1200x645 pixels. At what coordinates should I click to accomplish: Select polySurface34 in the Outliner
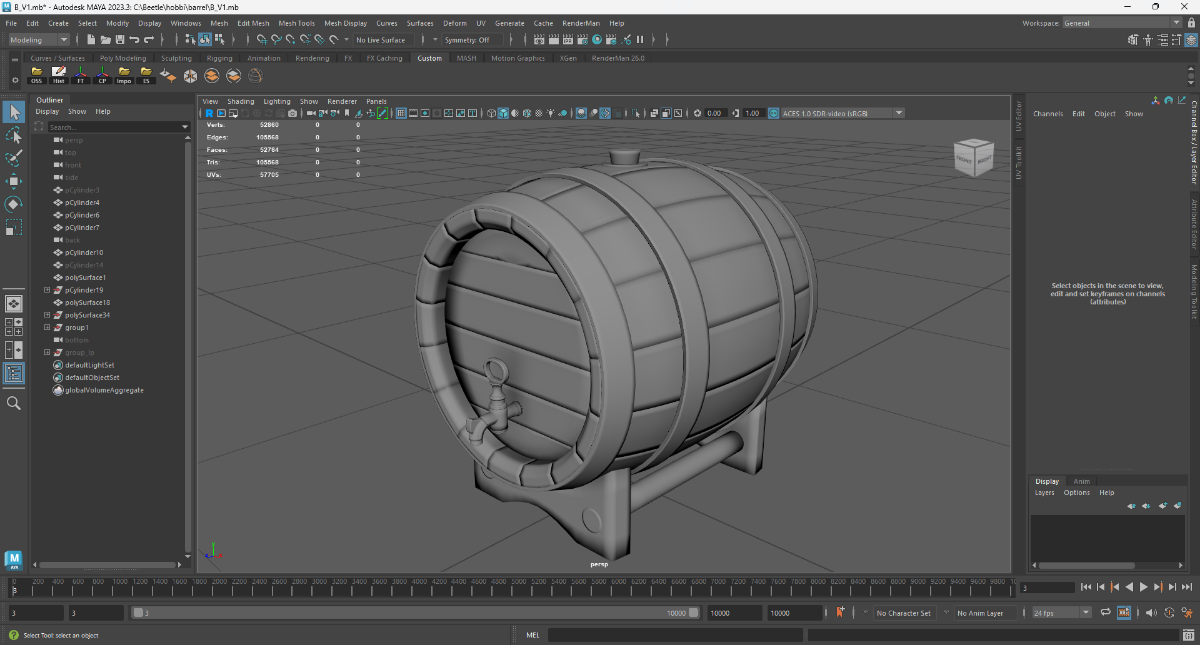88,315
